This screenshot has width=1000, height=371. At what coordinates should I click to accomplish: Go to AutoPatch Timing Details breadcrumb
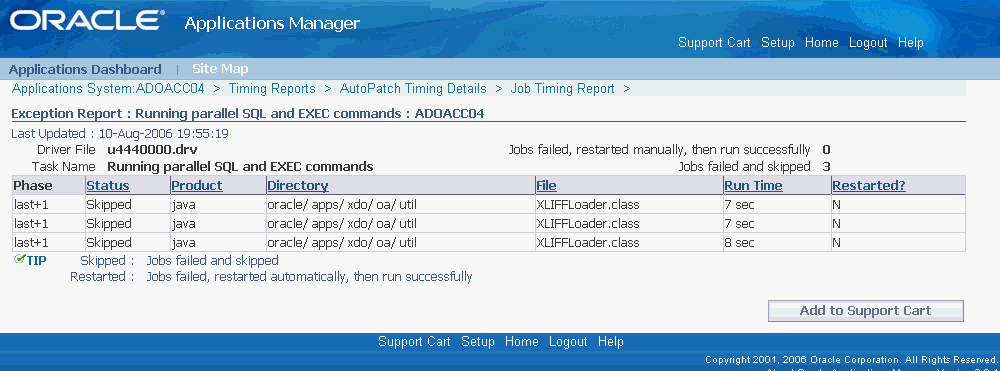pos(413,89)
